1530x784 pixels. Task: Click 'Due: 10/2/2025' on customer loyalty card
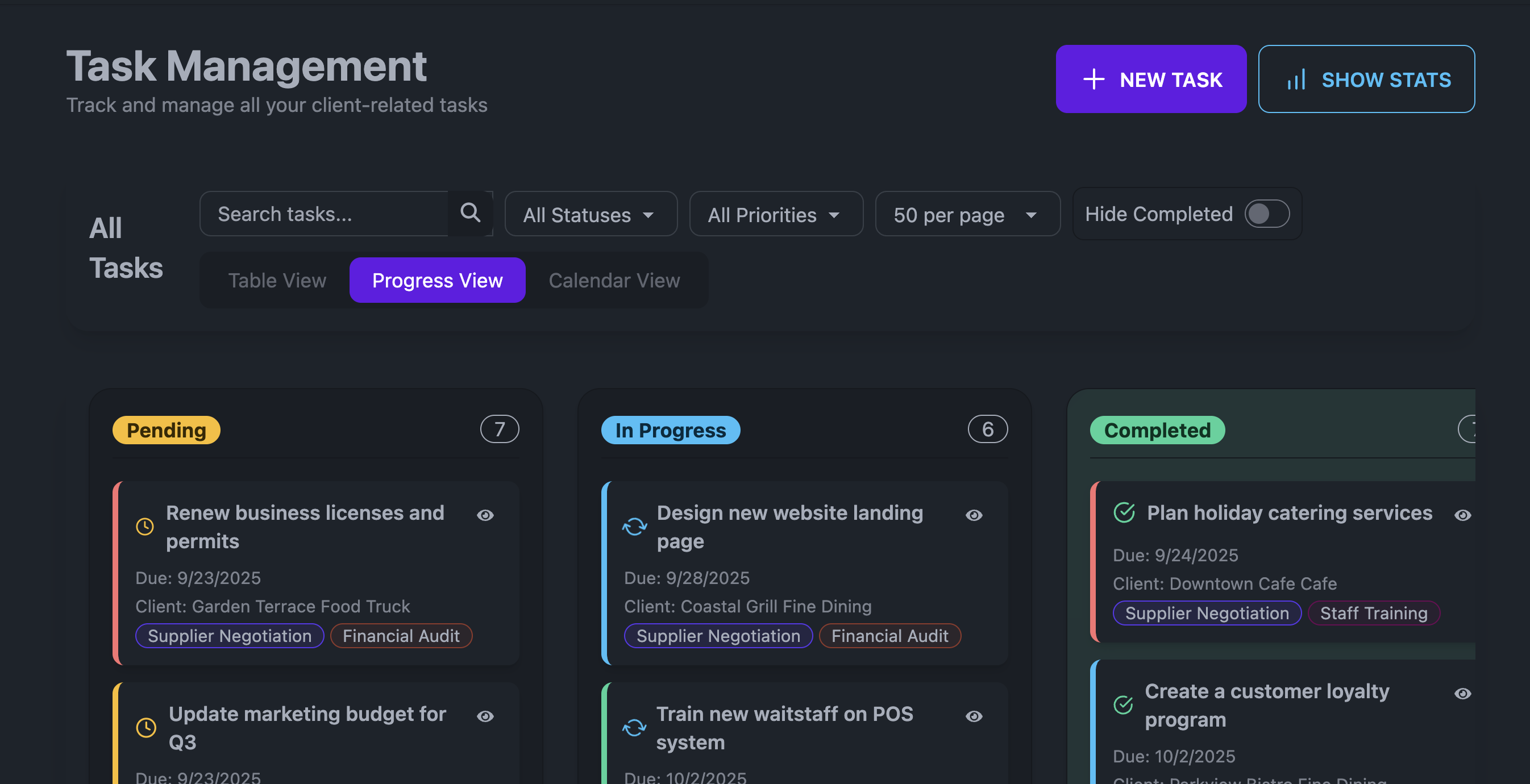(1174, 756)
